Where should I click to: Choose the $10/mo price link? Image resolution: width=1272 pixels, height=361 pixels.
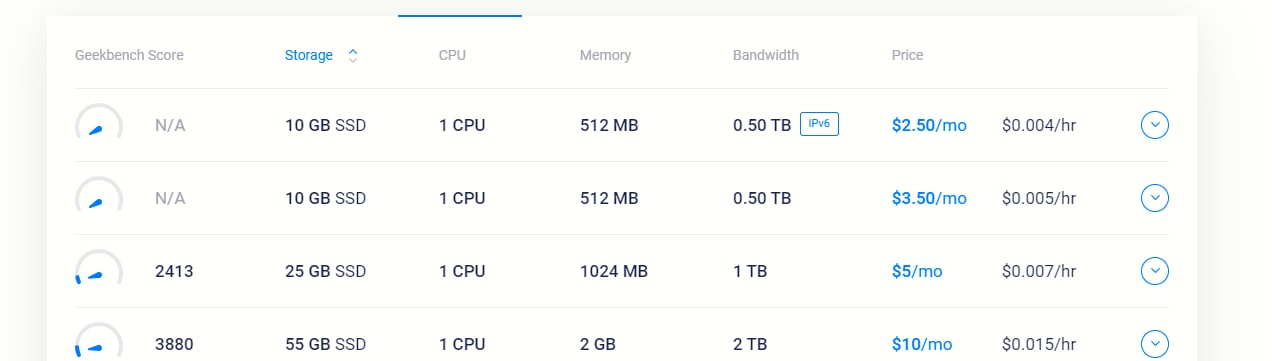[x=921, y=344]
